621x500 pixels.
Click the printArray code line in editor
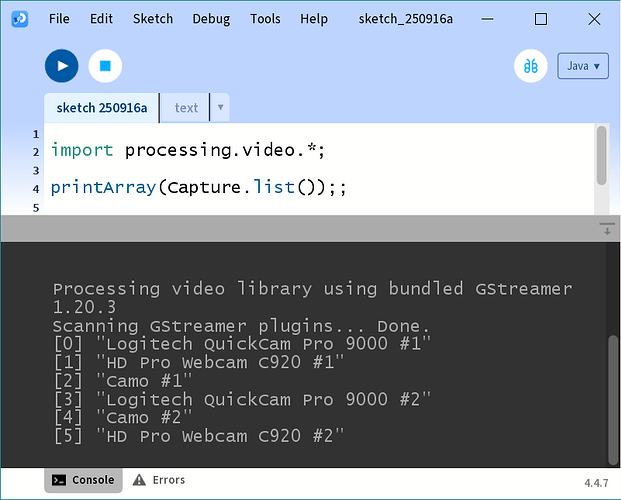coord(198,188)
